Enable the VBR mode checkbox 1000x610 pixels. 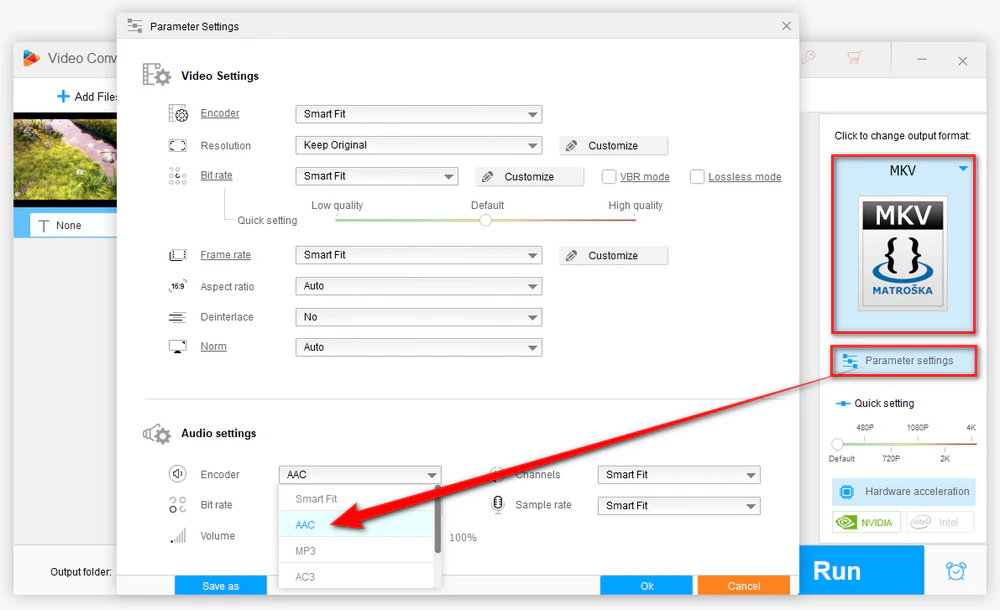point(609,176)
